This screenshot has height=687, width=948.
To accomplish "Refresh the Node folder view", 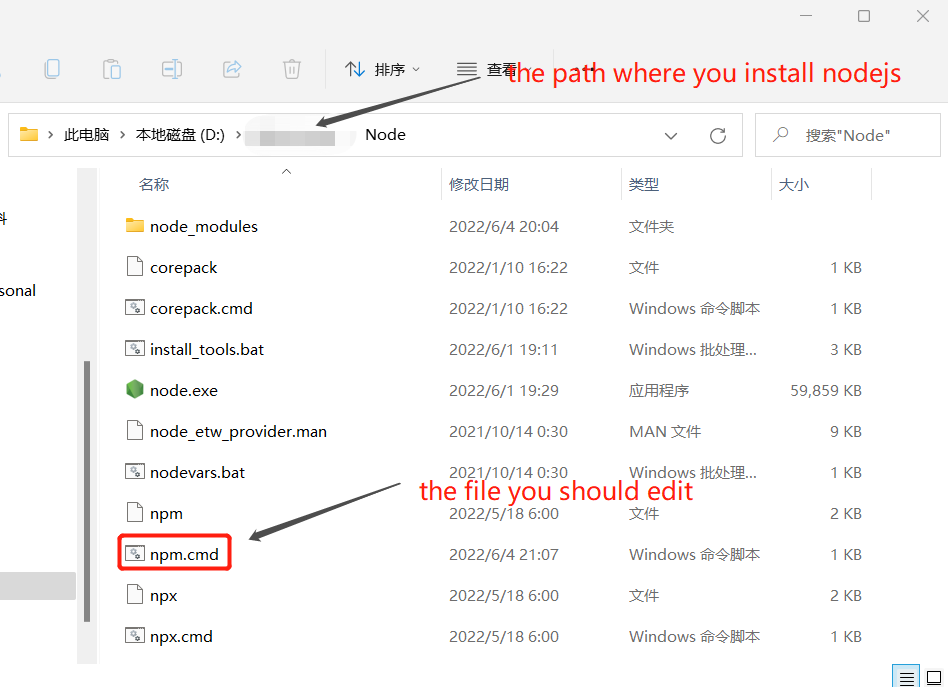I will [718, 135].
